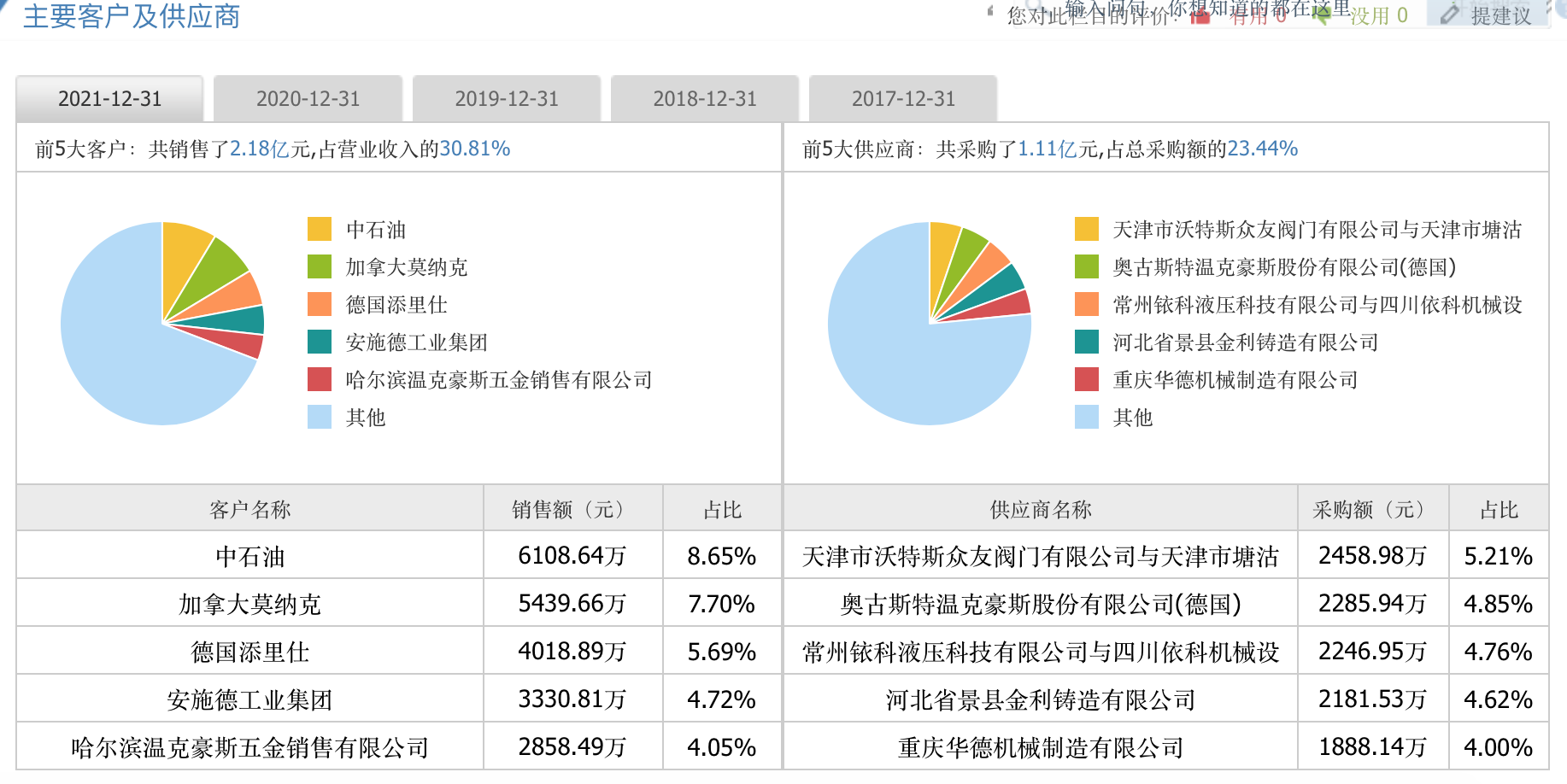
Task: Click the 3330.81万 sales amount cell
Action: coord(573,699)
